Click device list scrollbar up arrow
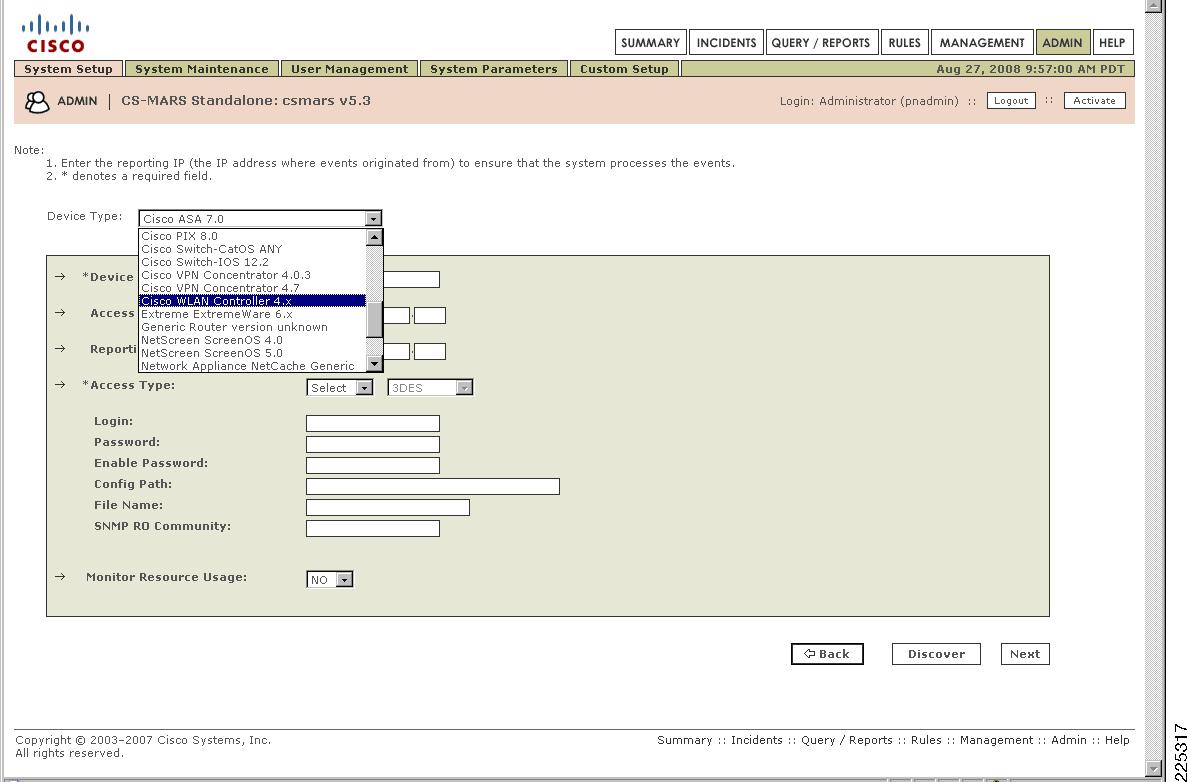The height and width of the screenshot is (782, 1187). click(x=374, y=237)
